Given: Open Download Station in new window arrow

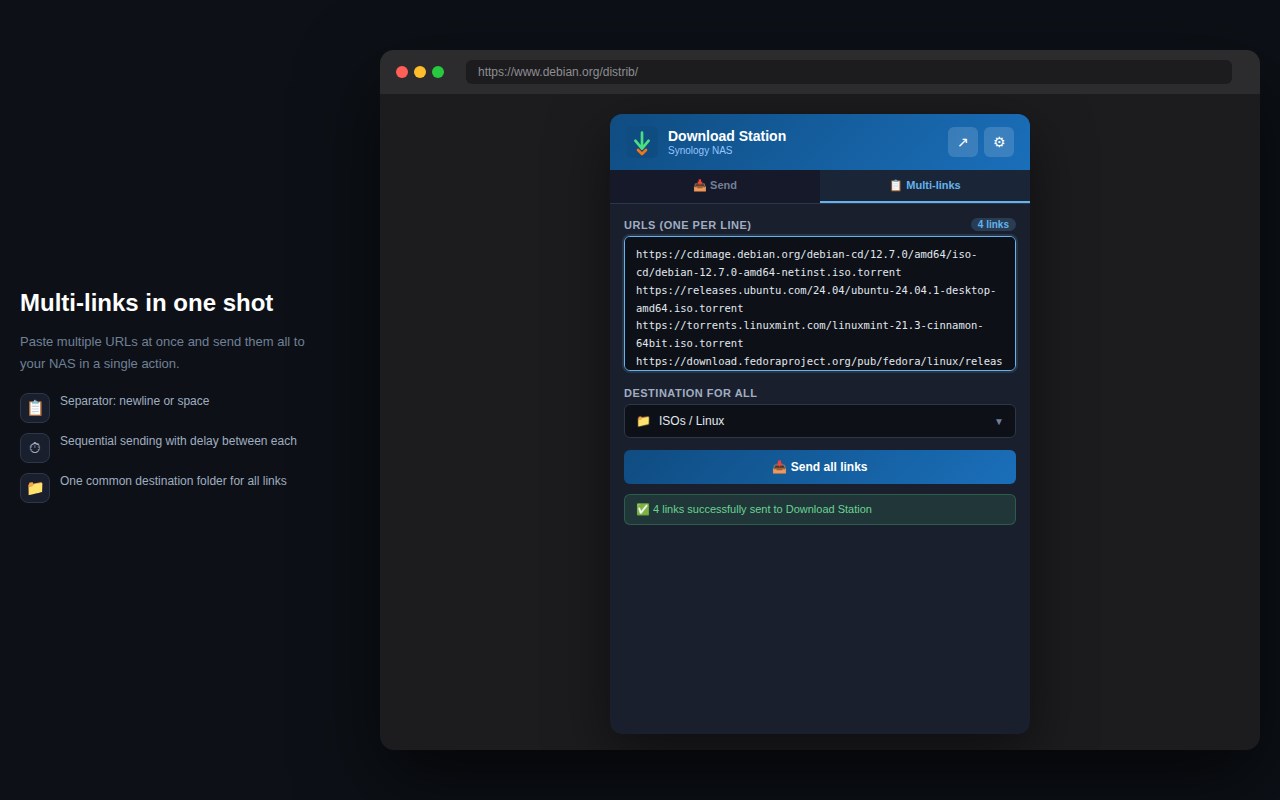Looking at the screenshot, I should tap(963, 142).
